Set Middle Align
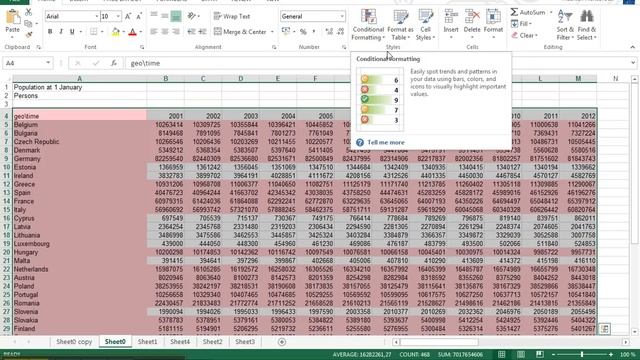This screenshot has width=640, height=360. coord(165,16)
